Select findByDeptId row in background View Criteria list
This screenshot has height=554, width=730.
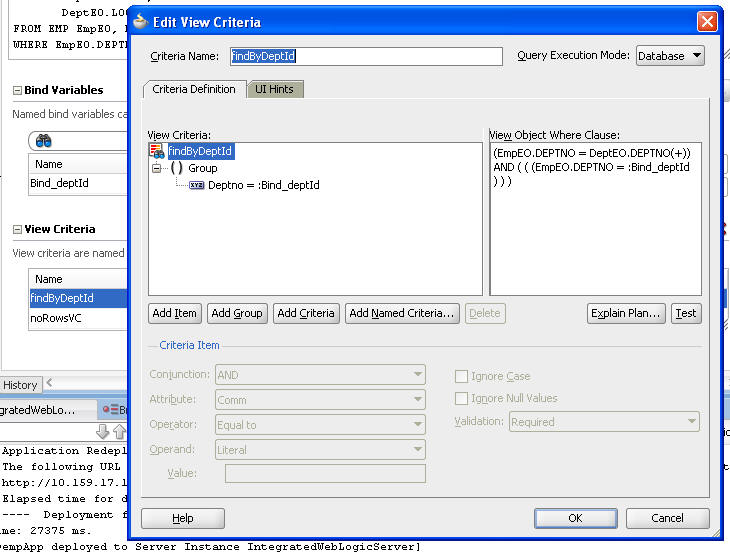pos(78,298)
